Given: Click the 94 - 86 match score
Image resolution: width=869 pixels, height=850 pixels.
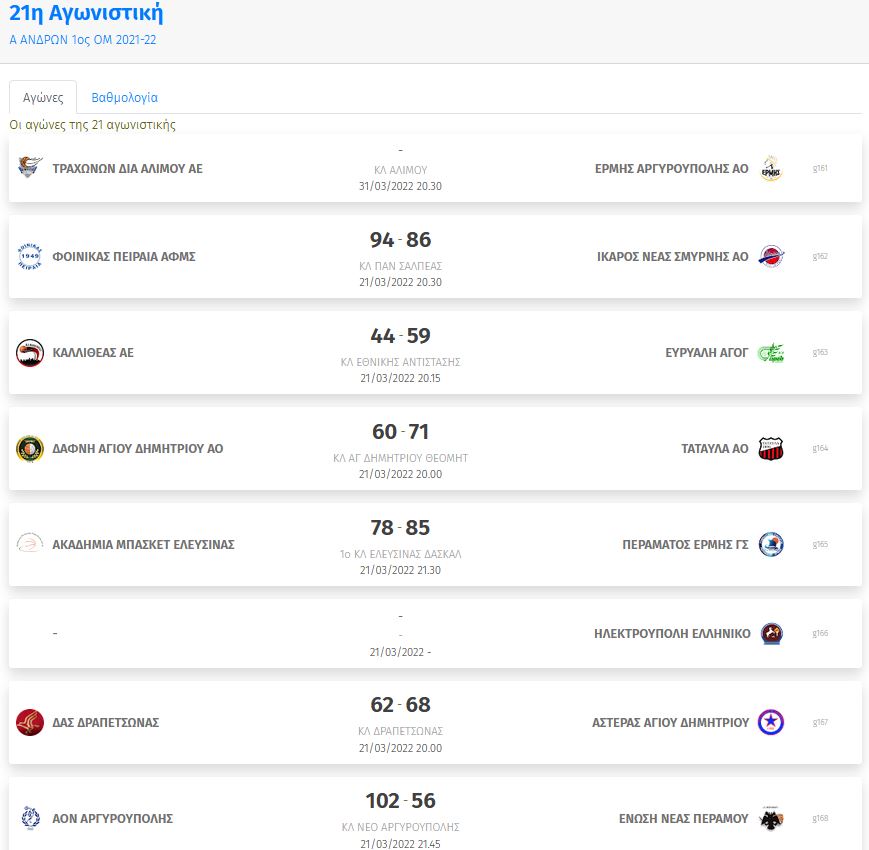Looking at the screenshot, I should [x=400, y=239].
